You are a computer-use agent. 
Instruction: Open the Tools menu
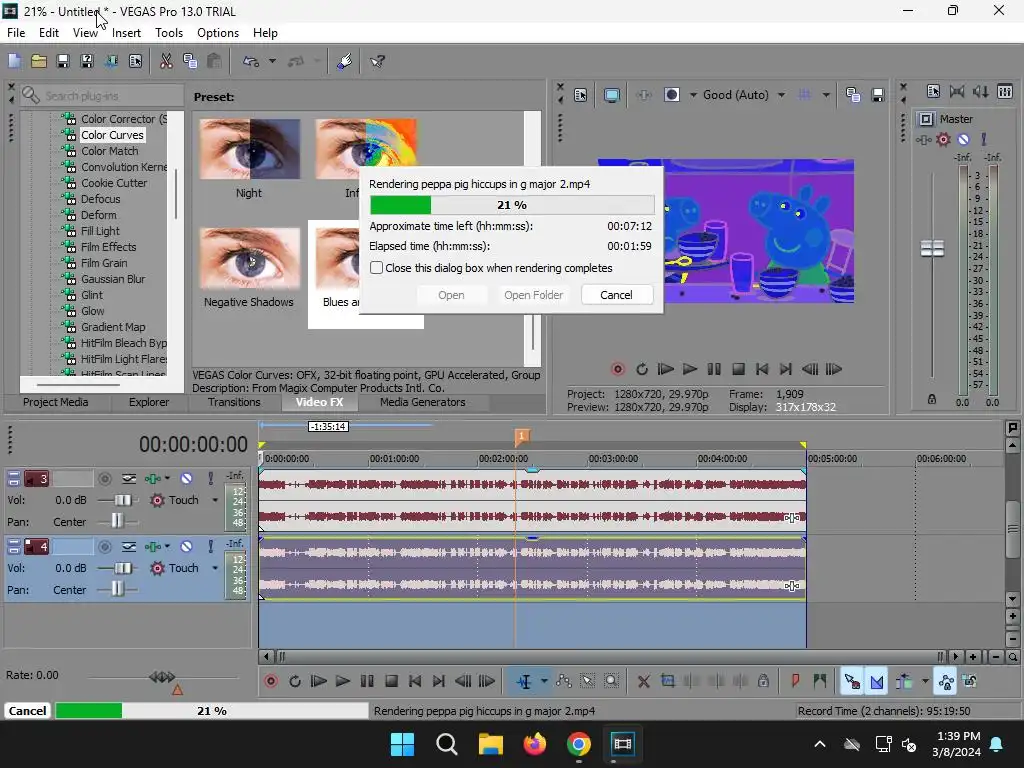pyautogui.click(x=168, y=33)
